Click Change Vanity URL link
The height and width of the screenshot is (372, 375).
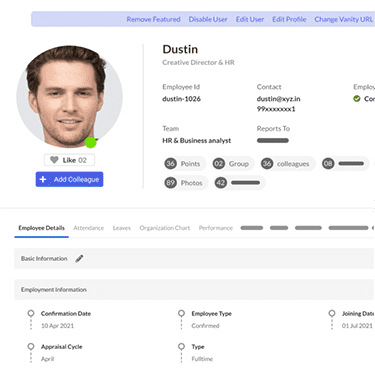pyautogui.click(x=344, y=19)
